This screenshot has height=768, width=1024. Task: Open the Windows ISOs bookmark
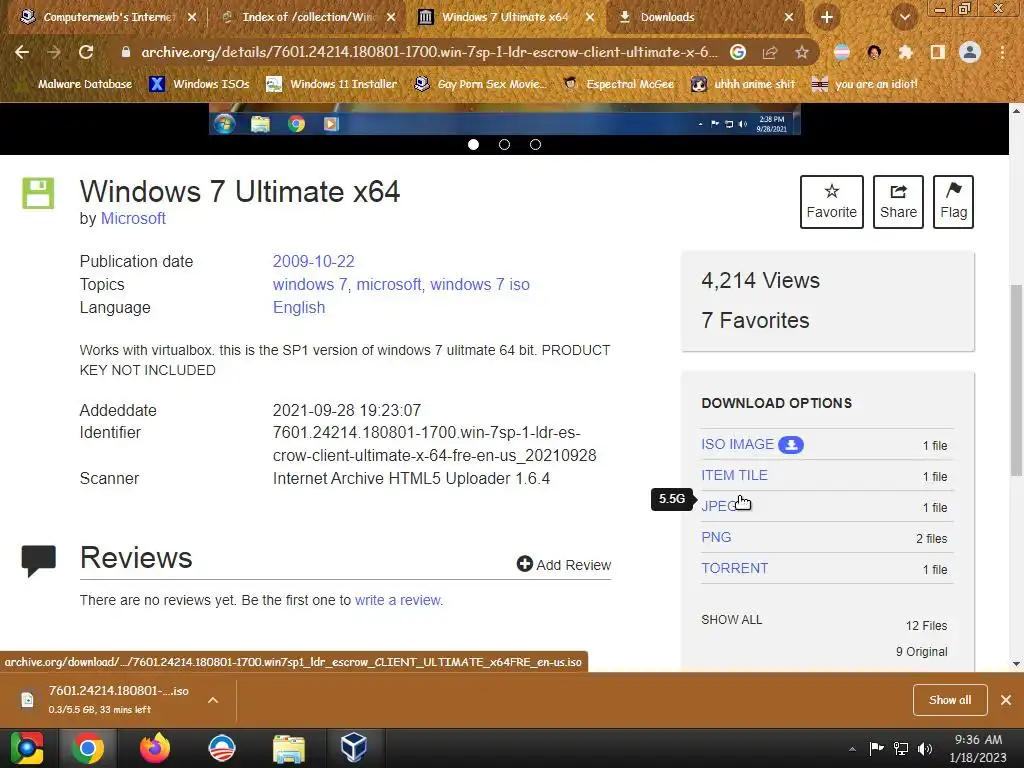point(199,84)
